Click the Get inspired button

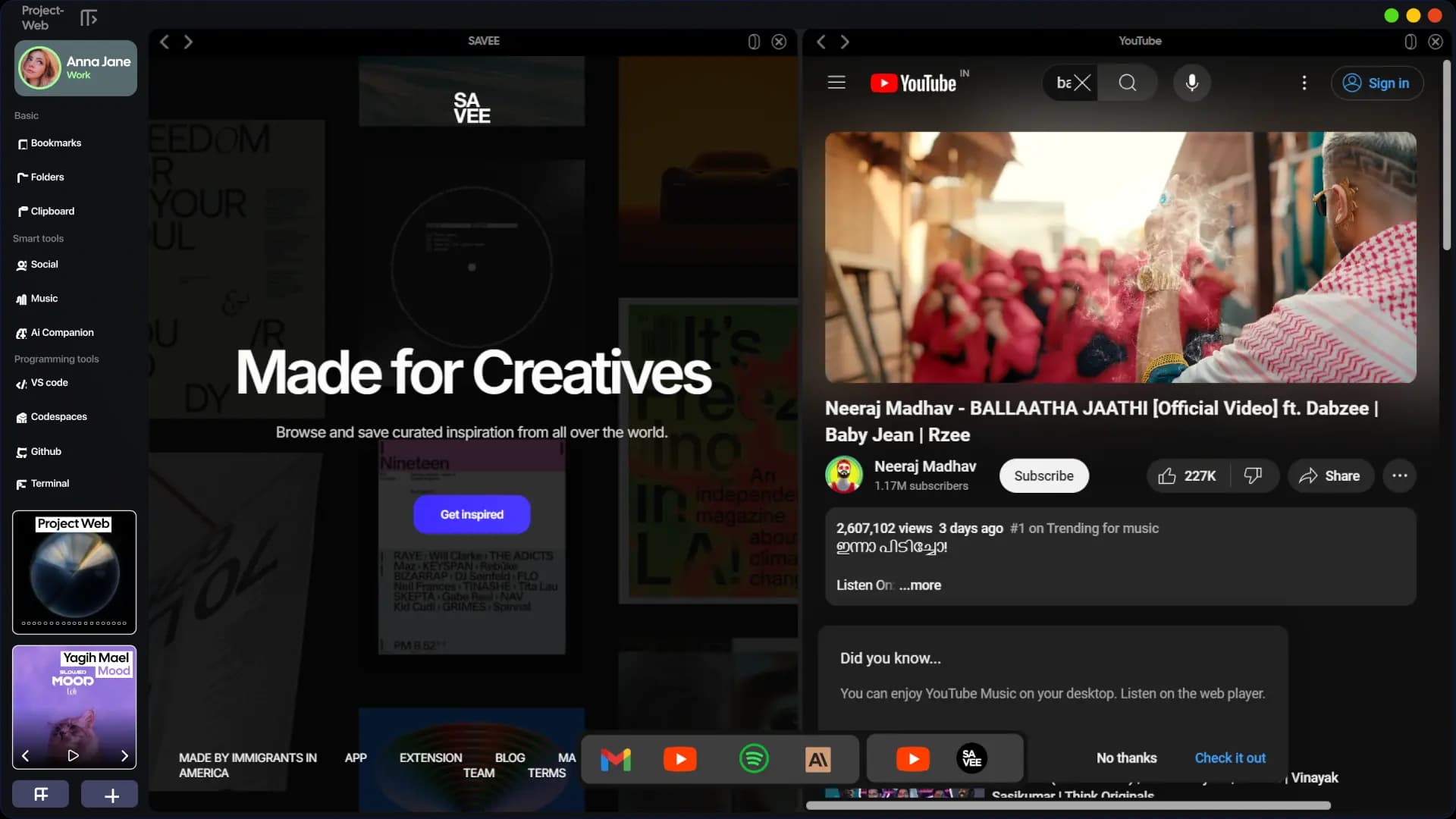(x=472, y=515)
